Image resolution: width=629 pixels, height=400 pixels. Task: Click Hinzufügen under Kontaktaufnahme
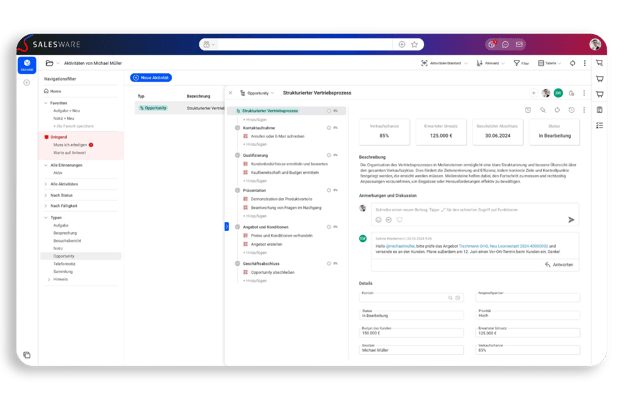(255, 144)
